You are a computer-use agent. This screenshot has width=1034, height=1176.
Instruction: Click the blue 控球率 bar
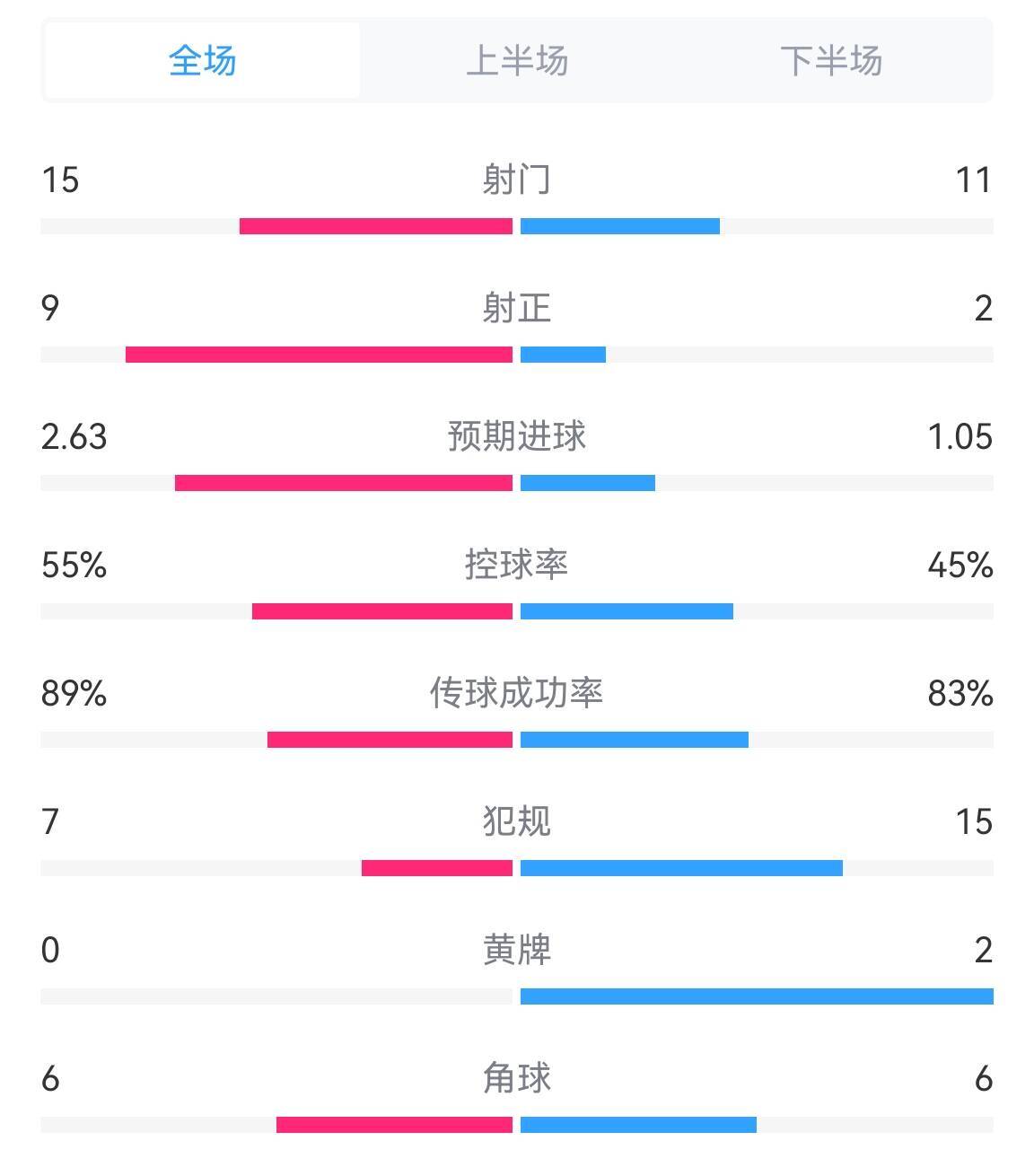tap(627, 611)
